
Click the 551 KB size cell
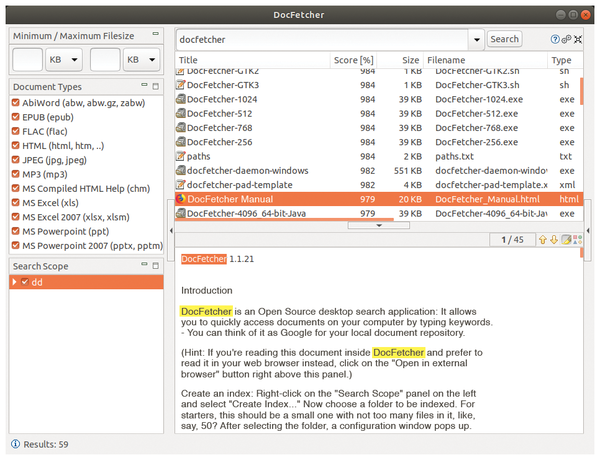point(408,170)
